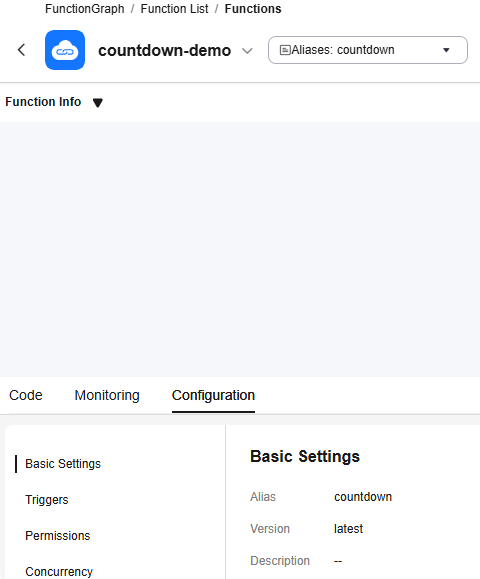Expand the function name chevron dropdown
The width and height of the screenshot is (480, 579).
[247, 51]
